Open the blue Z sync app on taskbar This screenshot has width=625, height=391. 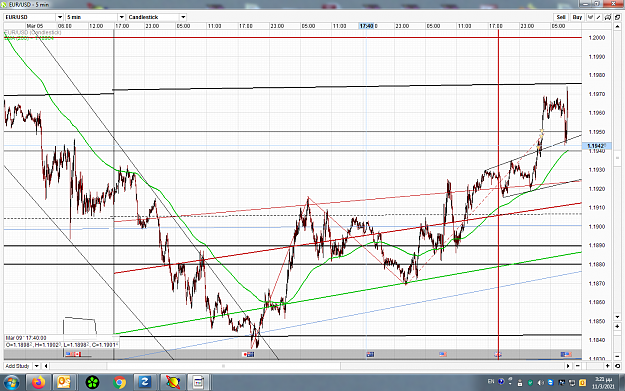point(145,383)
